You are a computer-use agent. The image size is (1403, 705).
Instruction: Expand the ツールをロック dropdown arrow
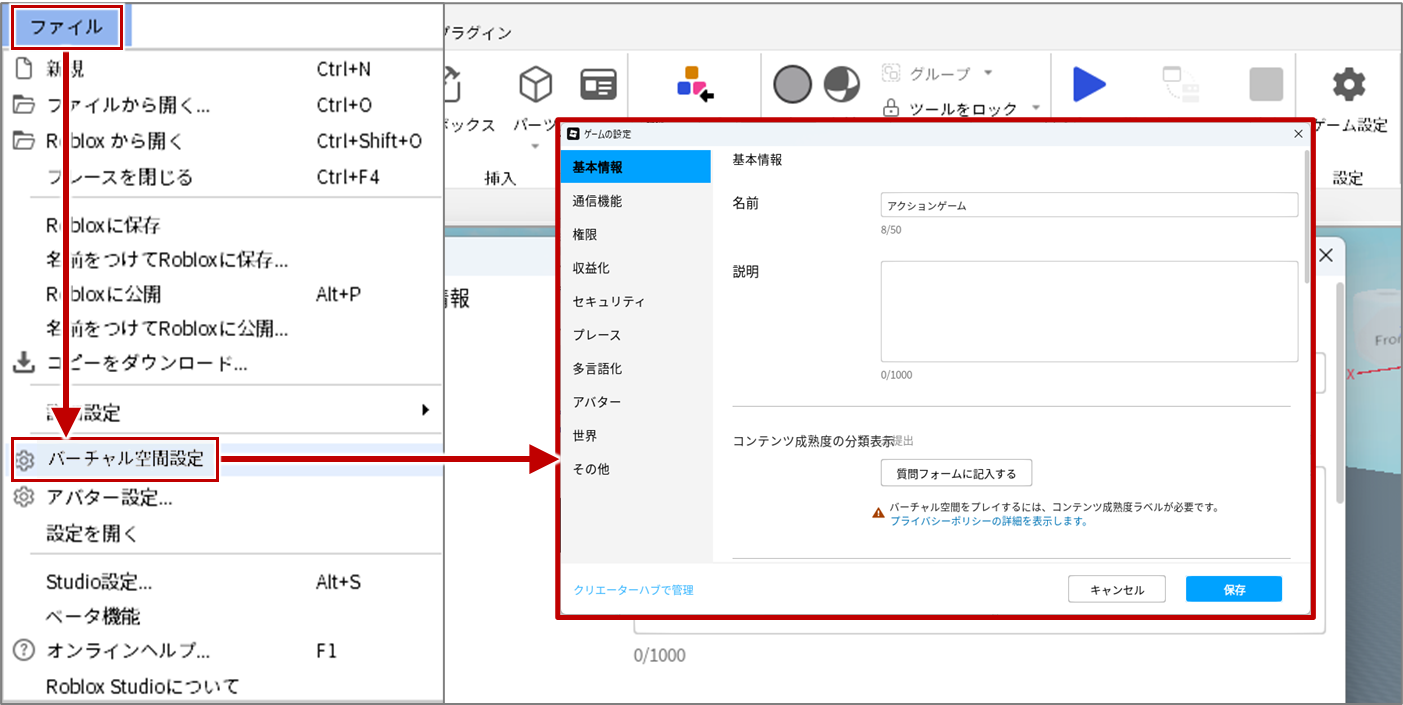pos(1036,108)
